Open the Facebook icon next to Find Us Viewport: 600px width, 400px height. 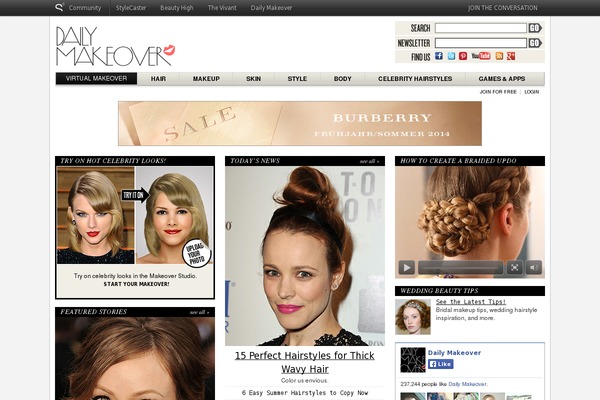[439, 56]
